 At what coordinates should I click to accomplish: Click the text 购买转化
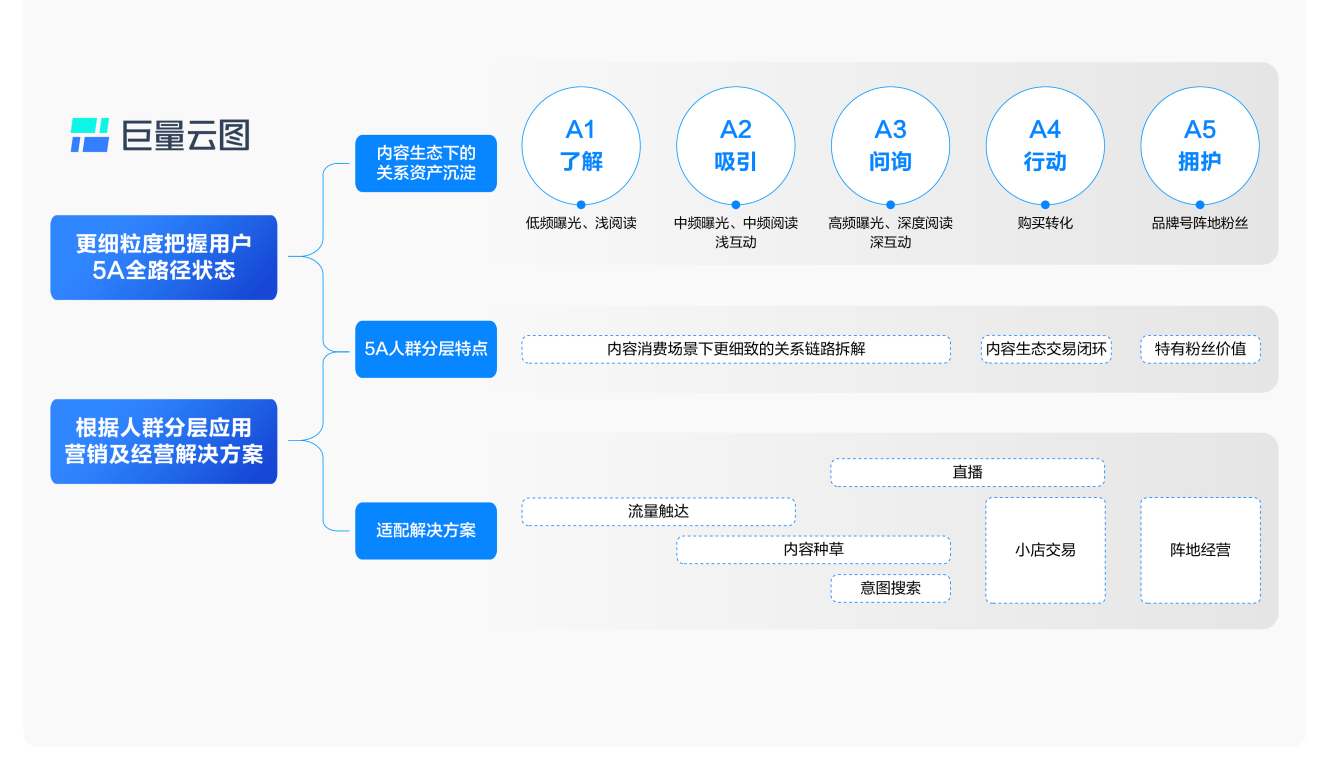pyautogui.click(x=1045, y=223)
